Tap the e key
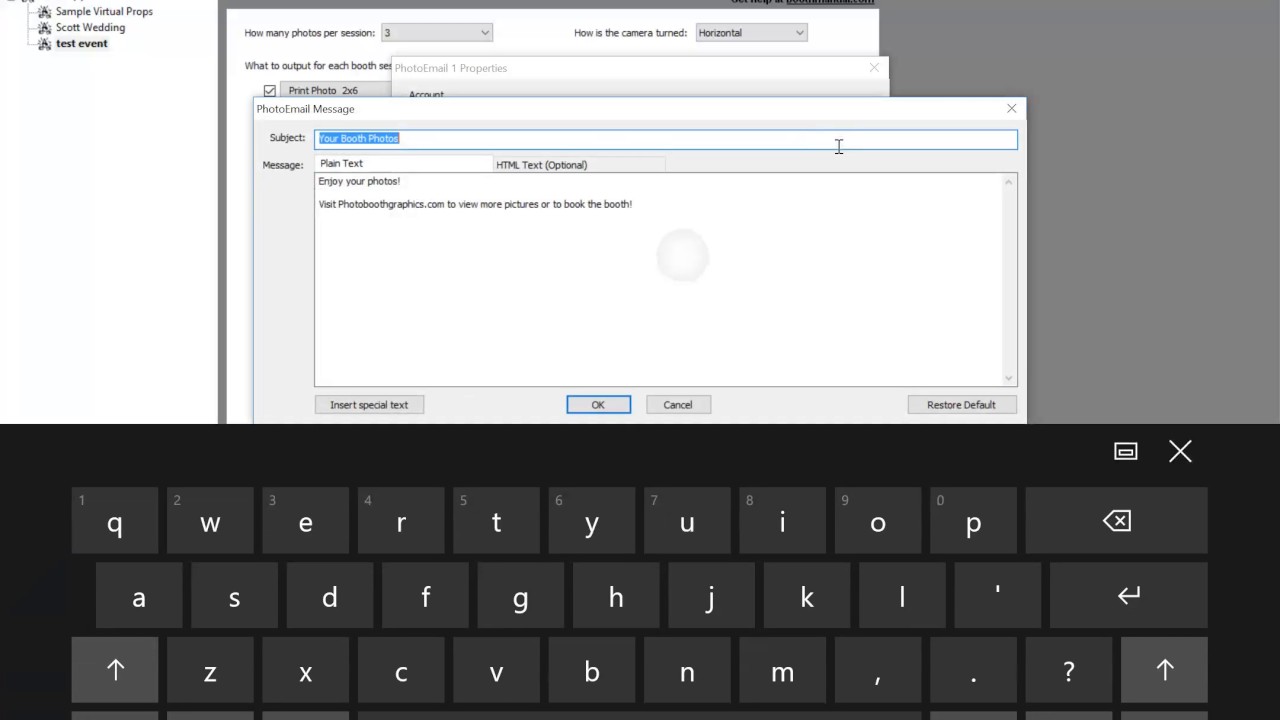 click(306, 521)
